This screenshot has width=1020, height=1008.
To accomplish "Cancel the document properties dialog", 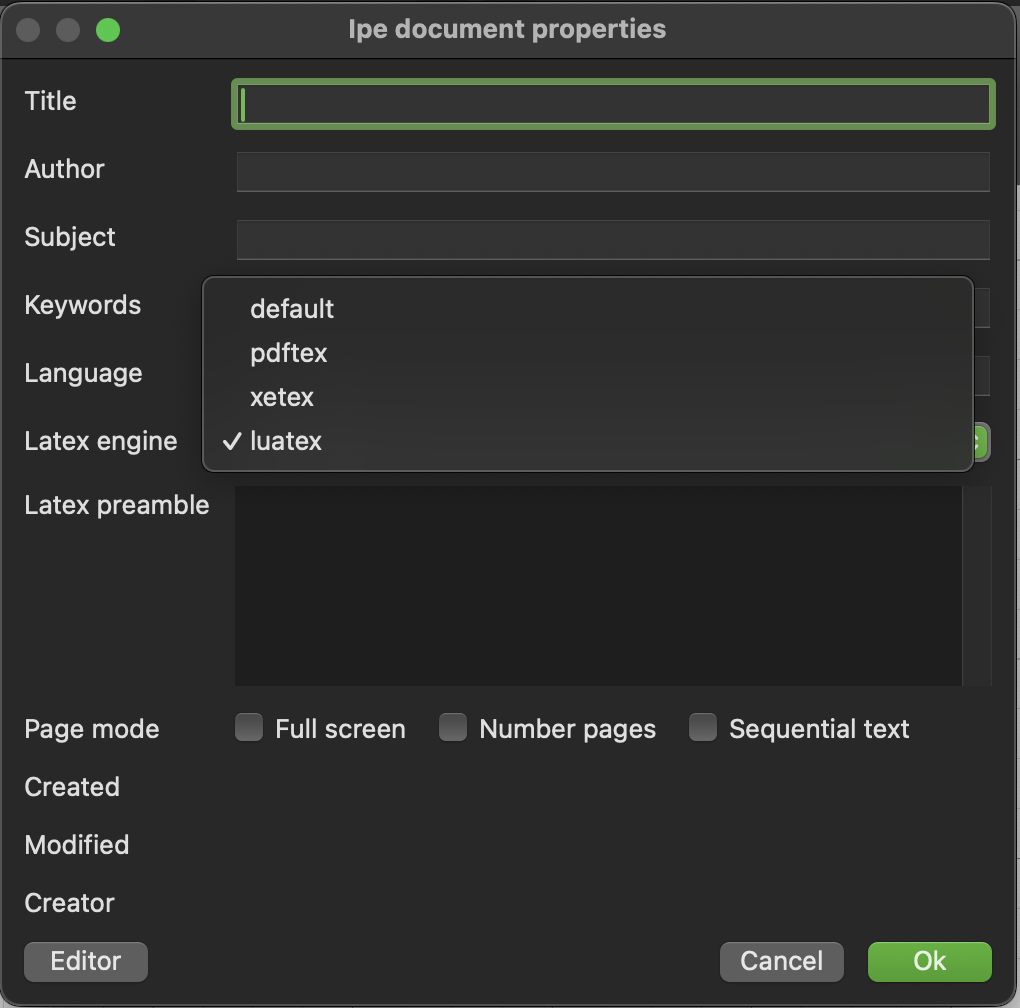I will (x=781, y=961).
